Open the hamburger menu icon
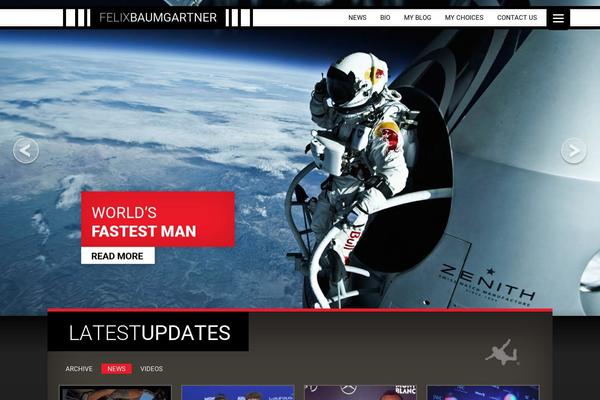The height and width of the screenshot is (400, 600). 558,18
